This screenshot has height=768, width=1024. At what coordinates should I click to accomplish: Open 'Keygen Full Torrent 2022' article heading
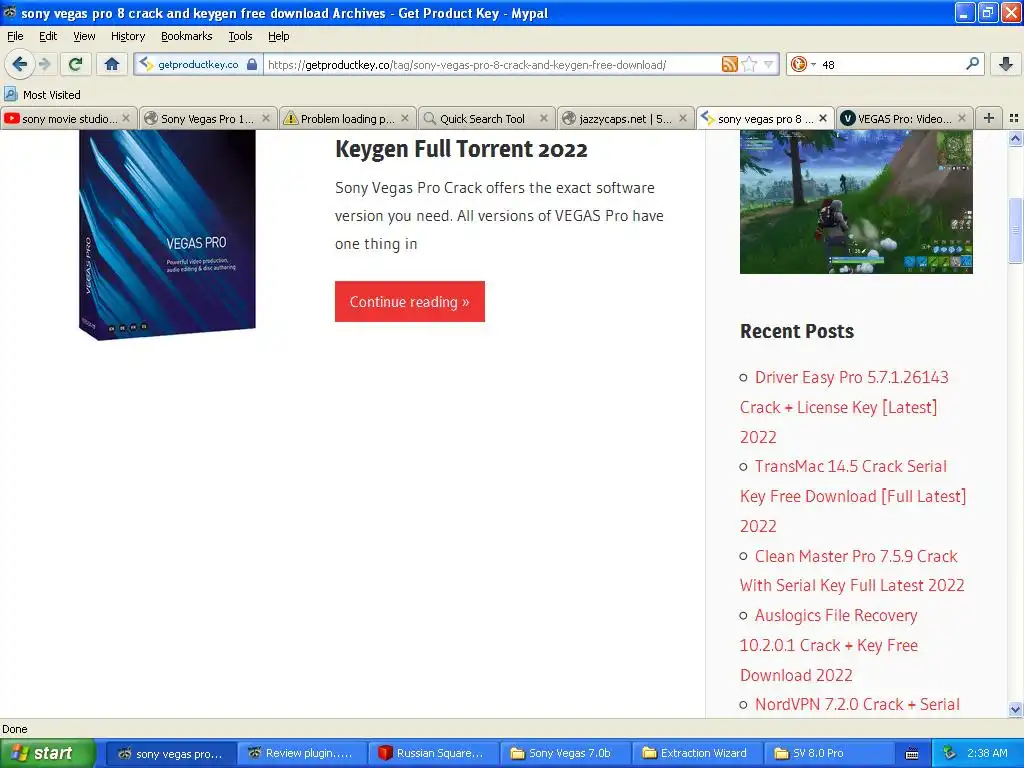coord(461,149)
